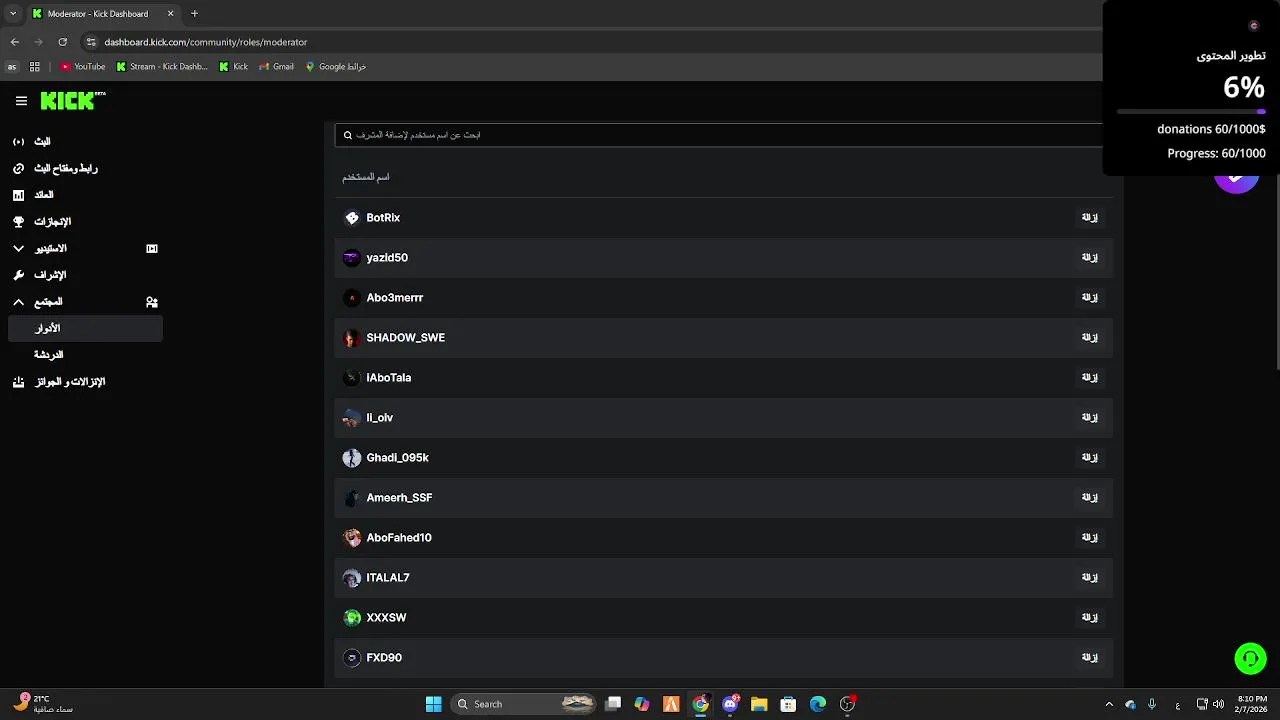Click the community people icon

152,302
